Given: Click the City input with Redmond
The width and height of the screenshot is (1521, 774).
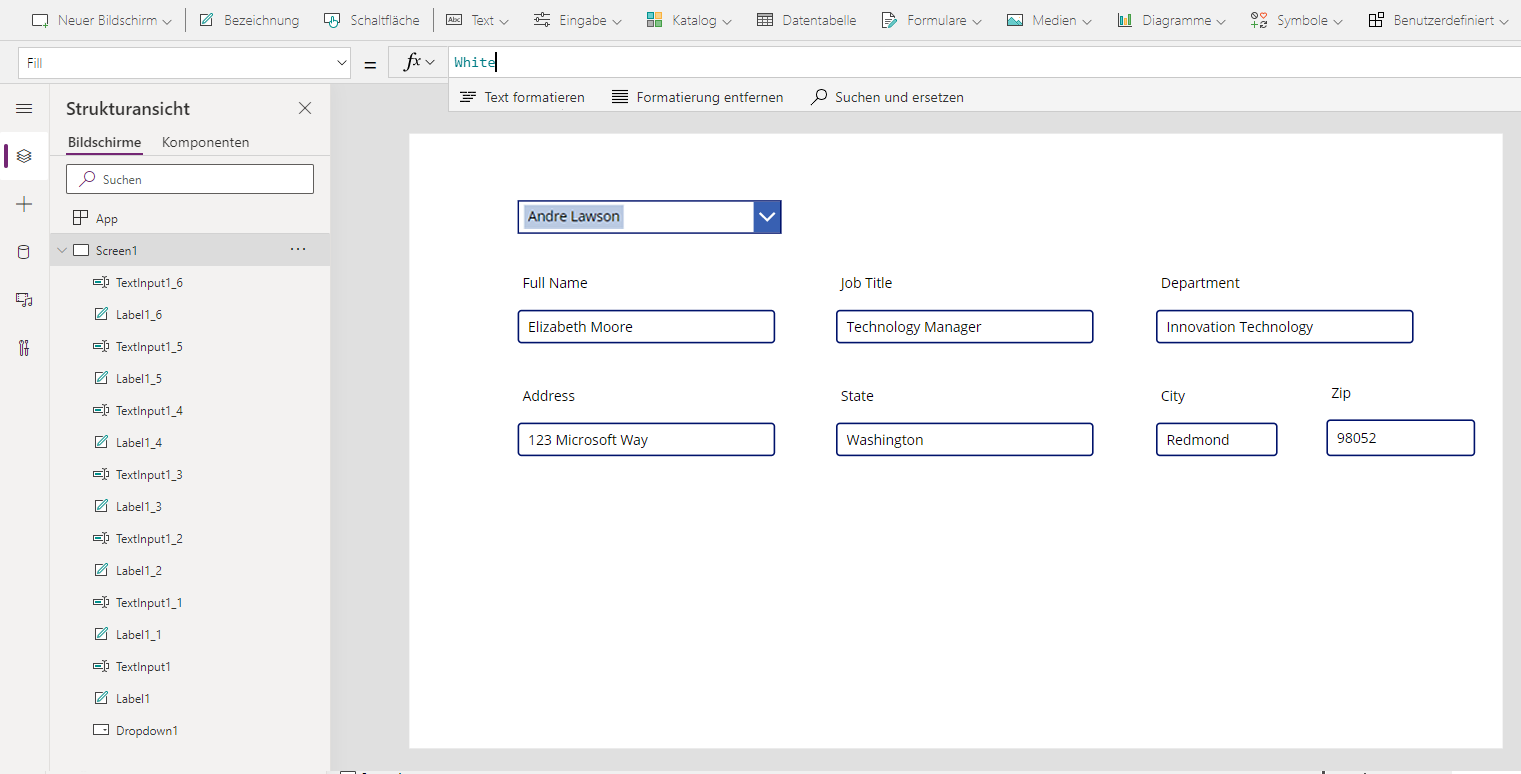Looking at the screenshot, I should [1217, 440].
